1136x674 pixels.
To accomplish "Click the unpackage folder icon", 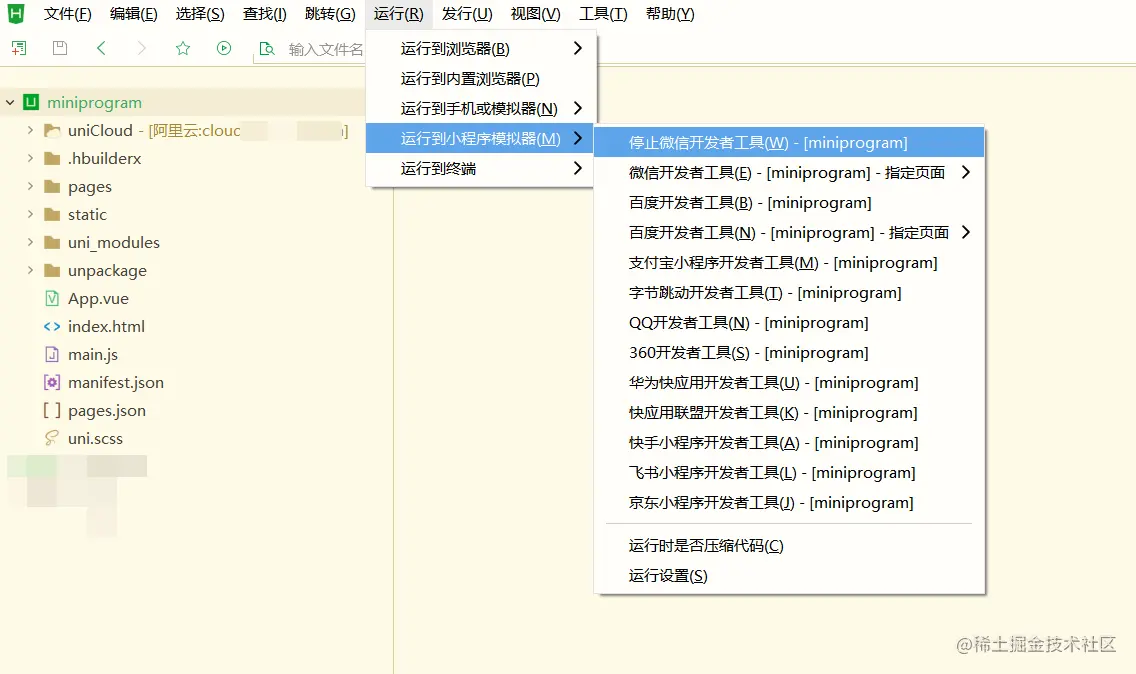I will tap(52, 270).
